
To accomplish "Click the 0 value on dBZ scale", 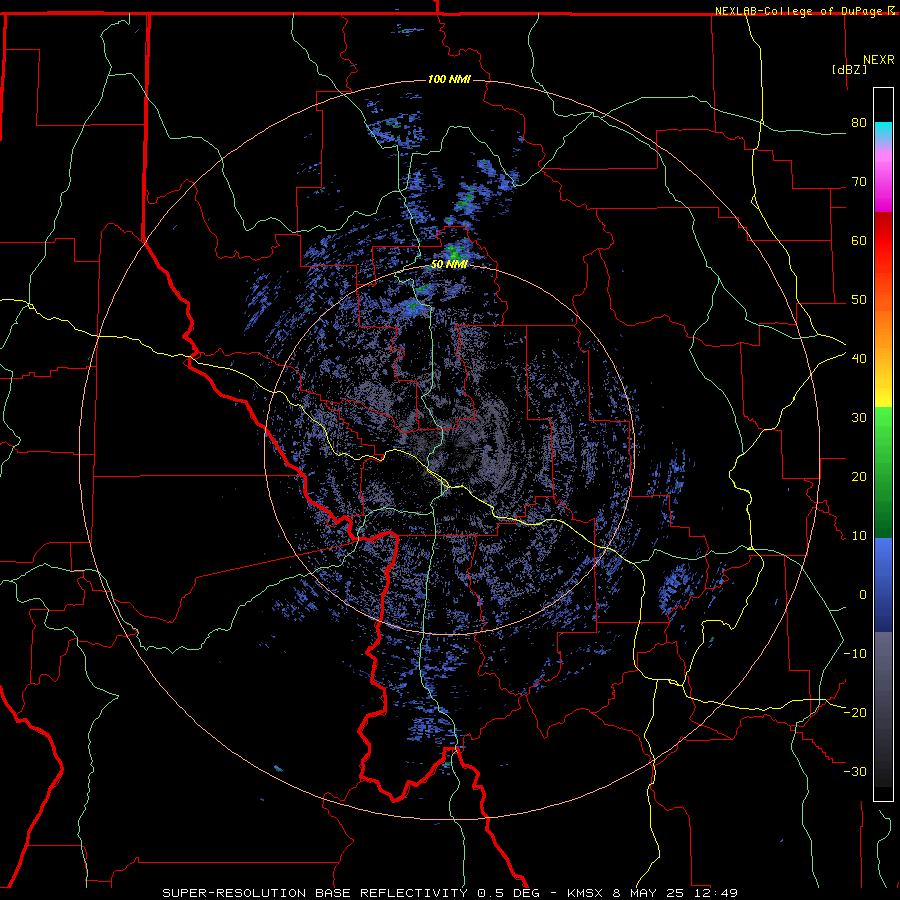I will 863,595.
